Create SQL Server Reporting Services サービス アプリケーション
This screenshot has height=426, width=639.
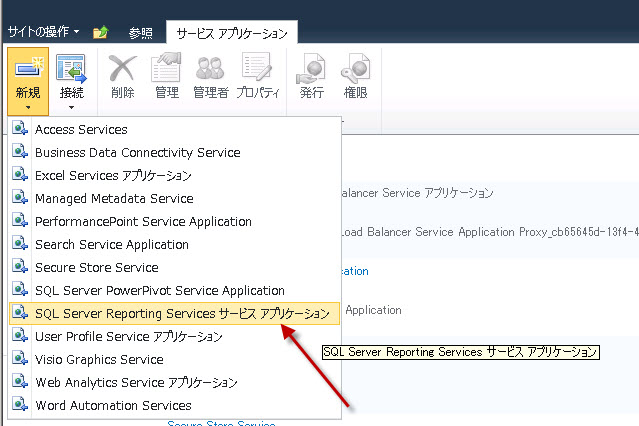point(174,313)
